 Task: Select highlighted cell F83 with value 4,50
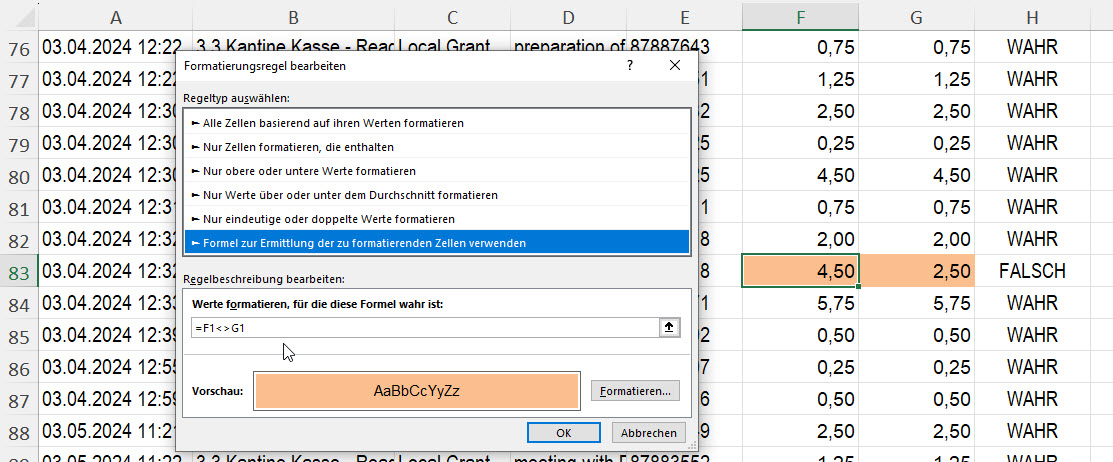click(x=800, y=271)
